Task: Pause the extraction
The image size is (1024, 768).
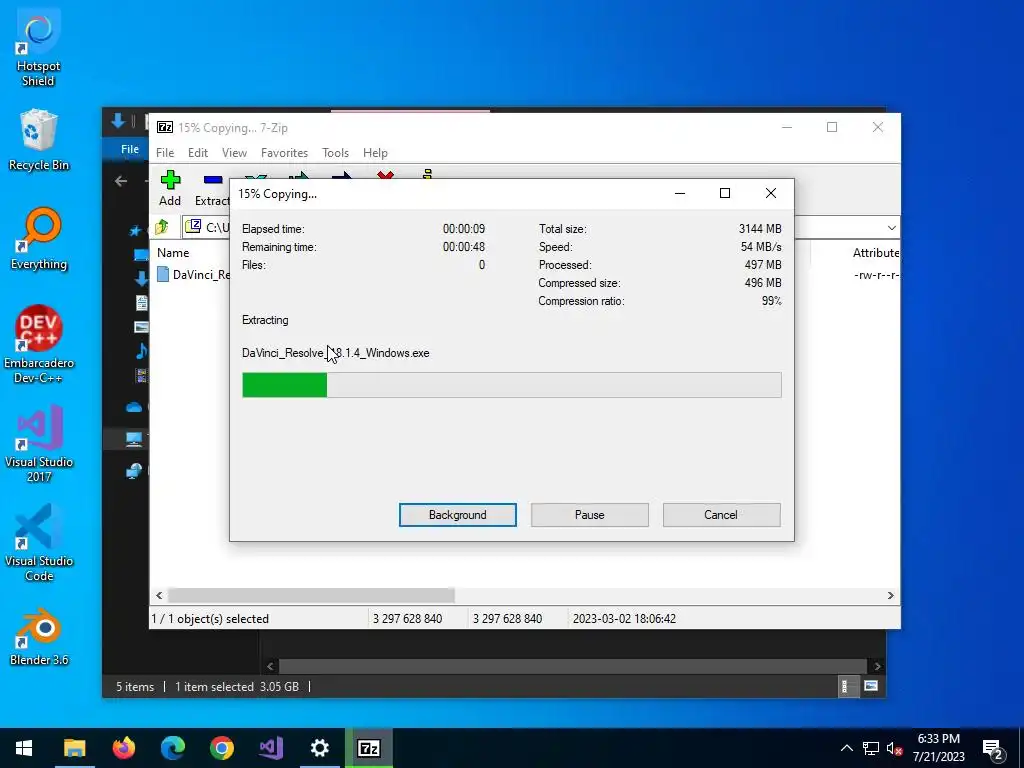Action: click(x=590, y=515)
